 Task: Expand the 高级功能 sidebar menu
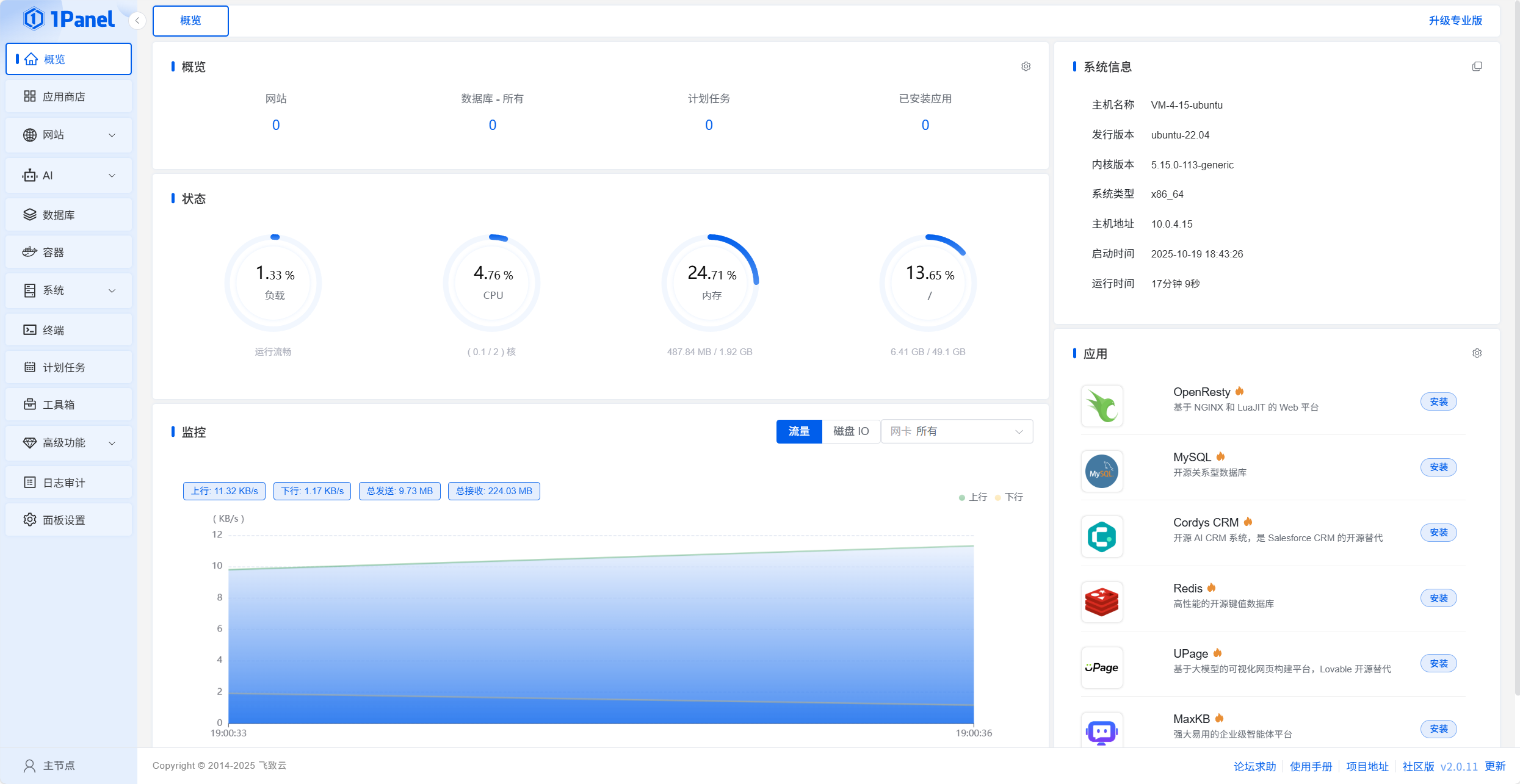[68, 443]
